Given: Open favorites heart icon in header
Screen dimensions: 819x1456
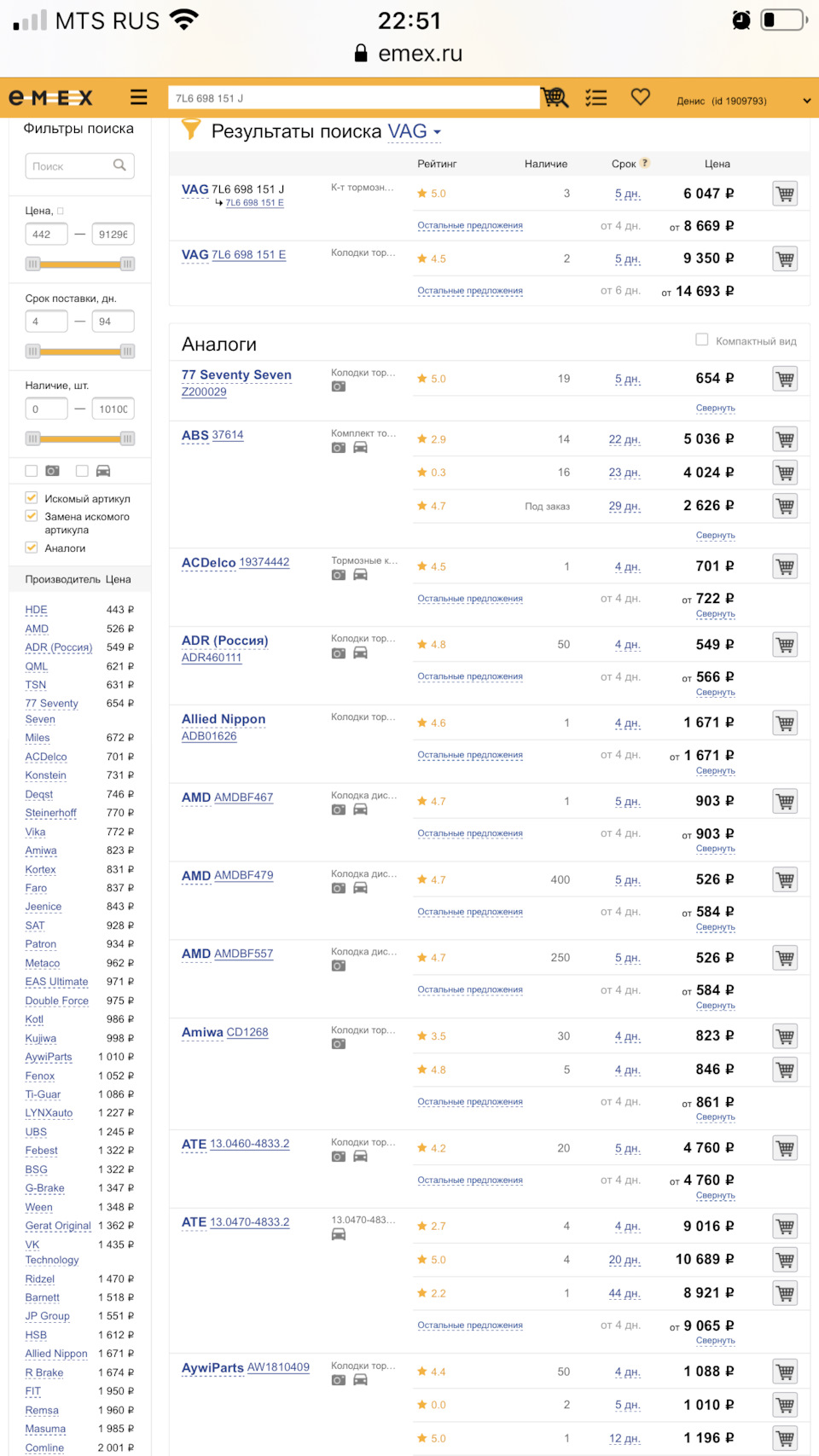Looking at the screenshot, I should point(641,97).
